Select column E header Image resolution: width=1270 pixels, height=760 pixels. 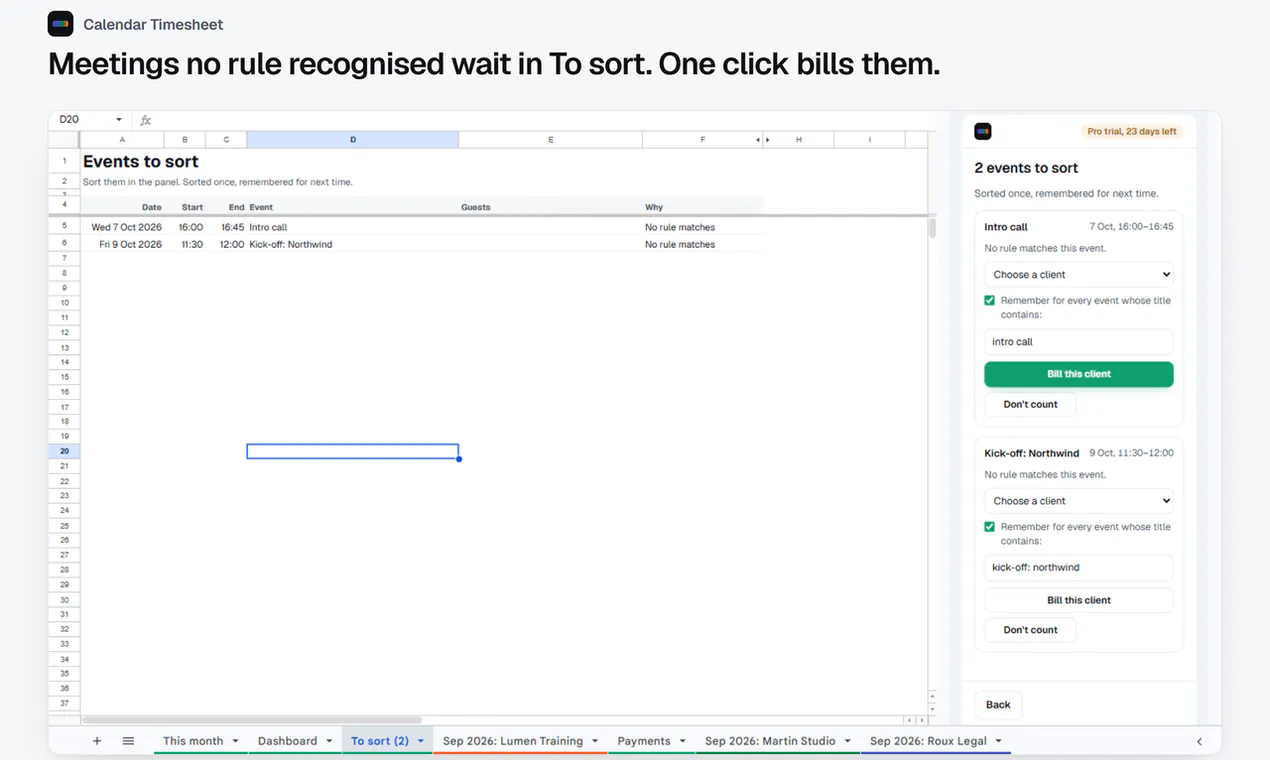551,140
